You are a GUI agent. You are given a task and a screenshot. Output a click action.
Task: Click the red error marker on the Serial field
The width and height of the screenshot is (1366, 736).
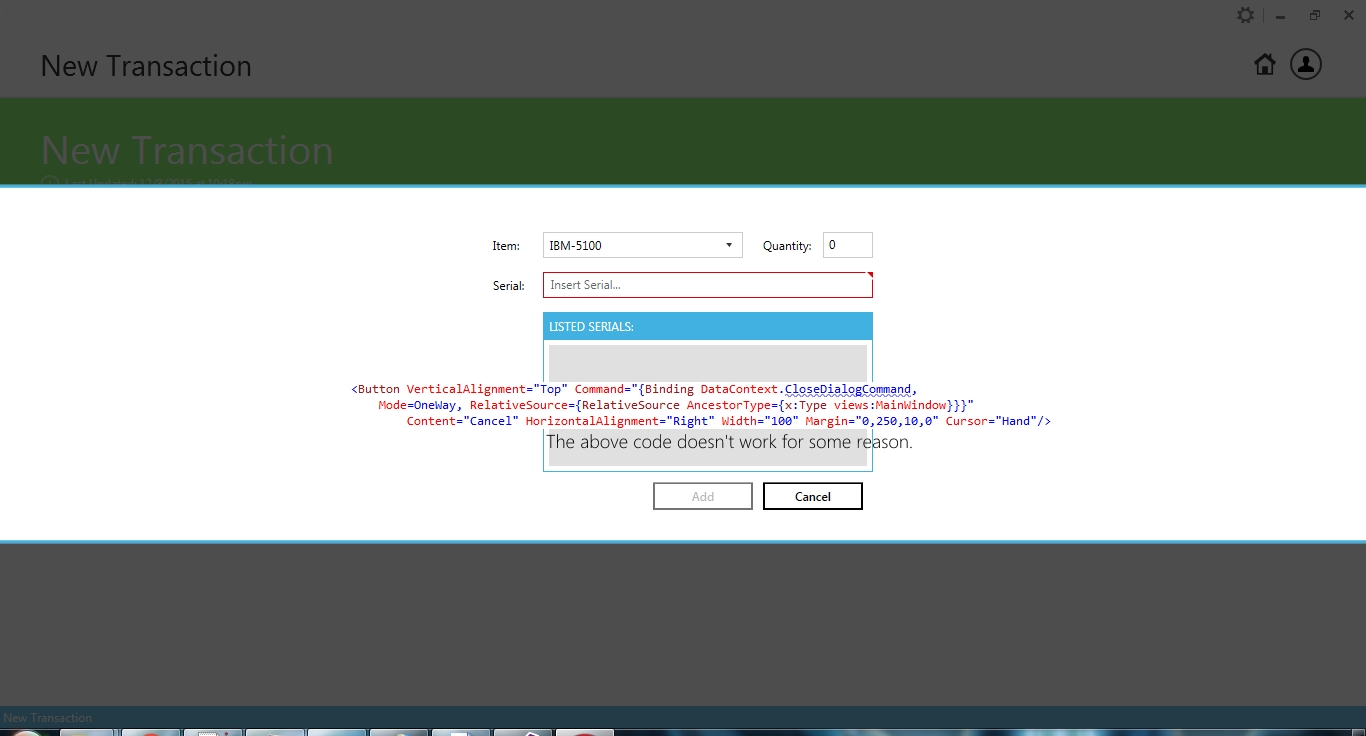coord(868,277)
